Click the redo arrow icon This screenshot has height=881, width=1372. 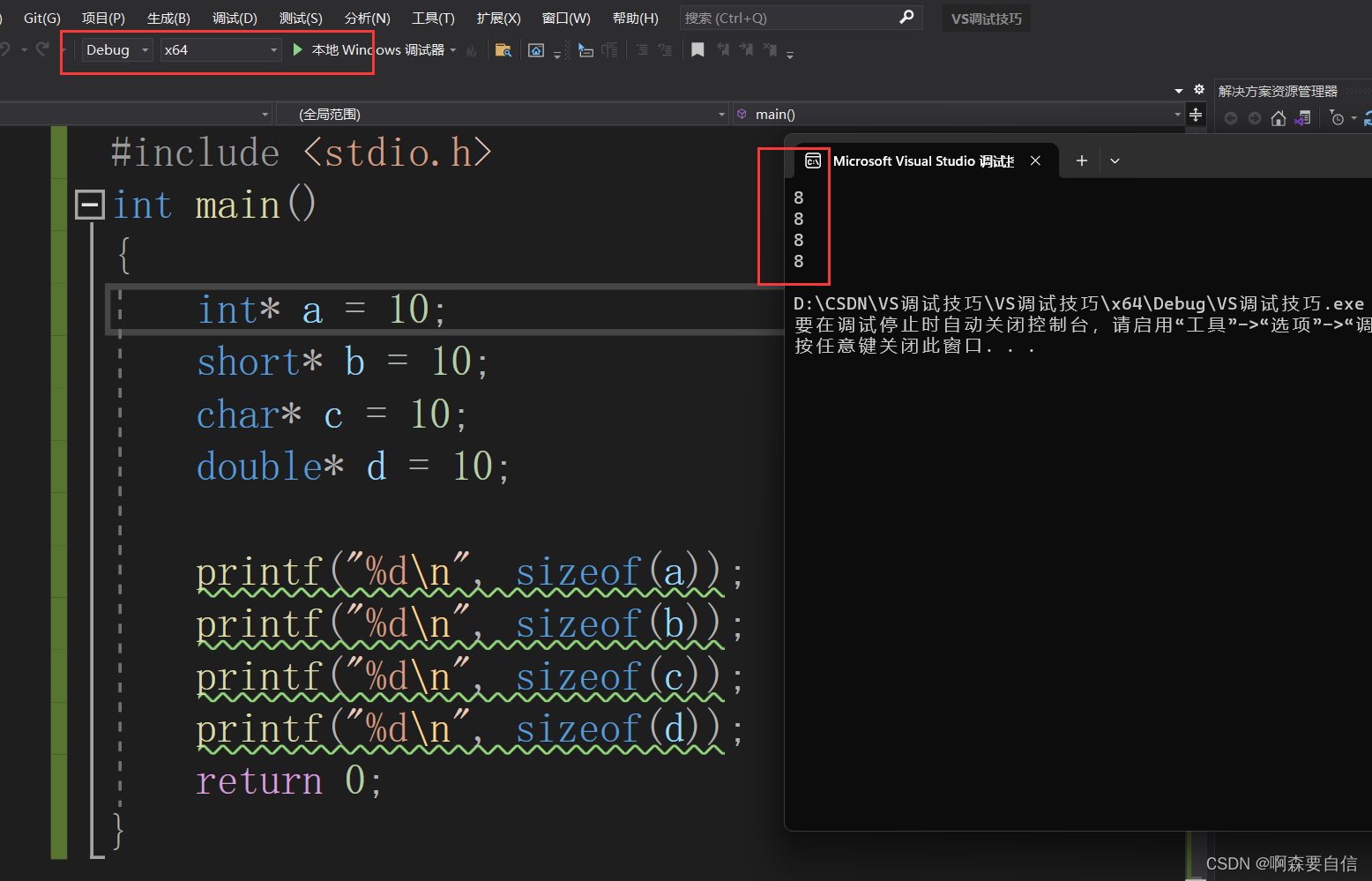[x=42, y=49]
